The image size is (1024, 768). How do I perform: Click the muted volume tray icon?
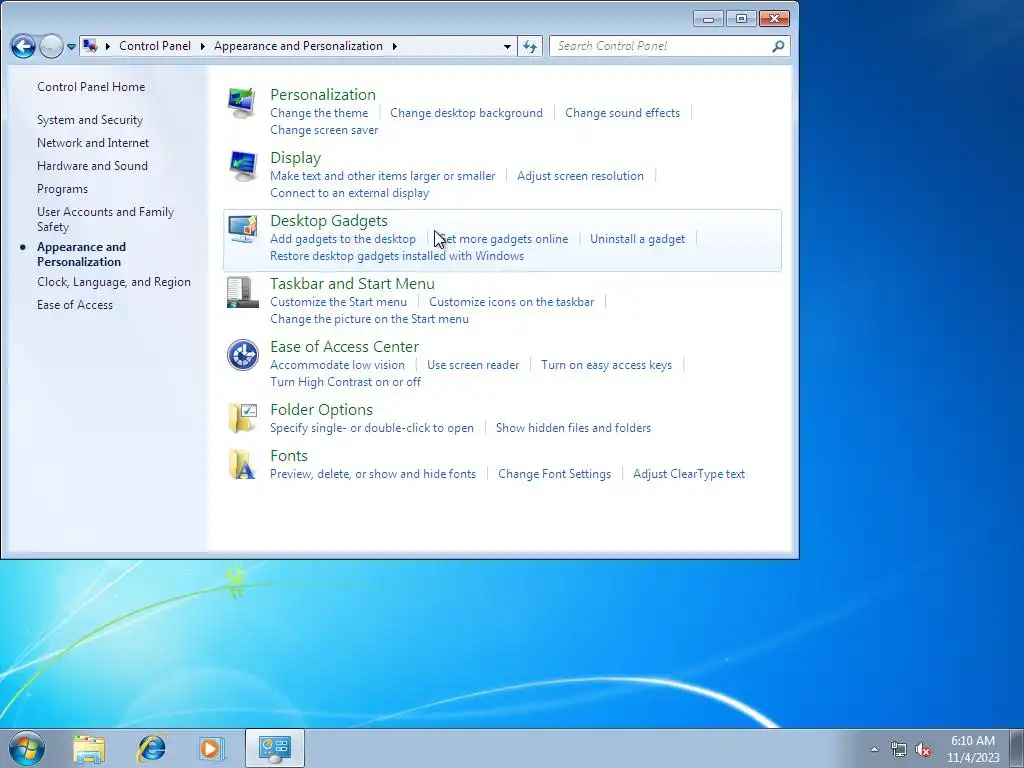pyautogui.click(x=923, y=749)
